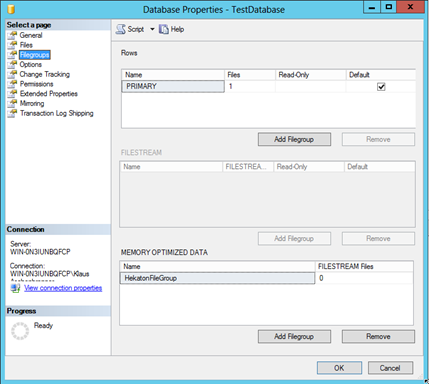
Task: Click the Script toolbar label
Action: point(136,29)
